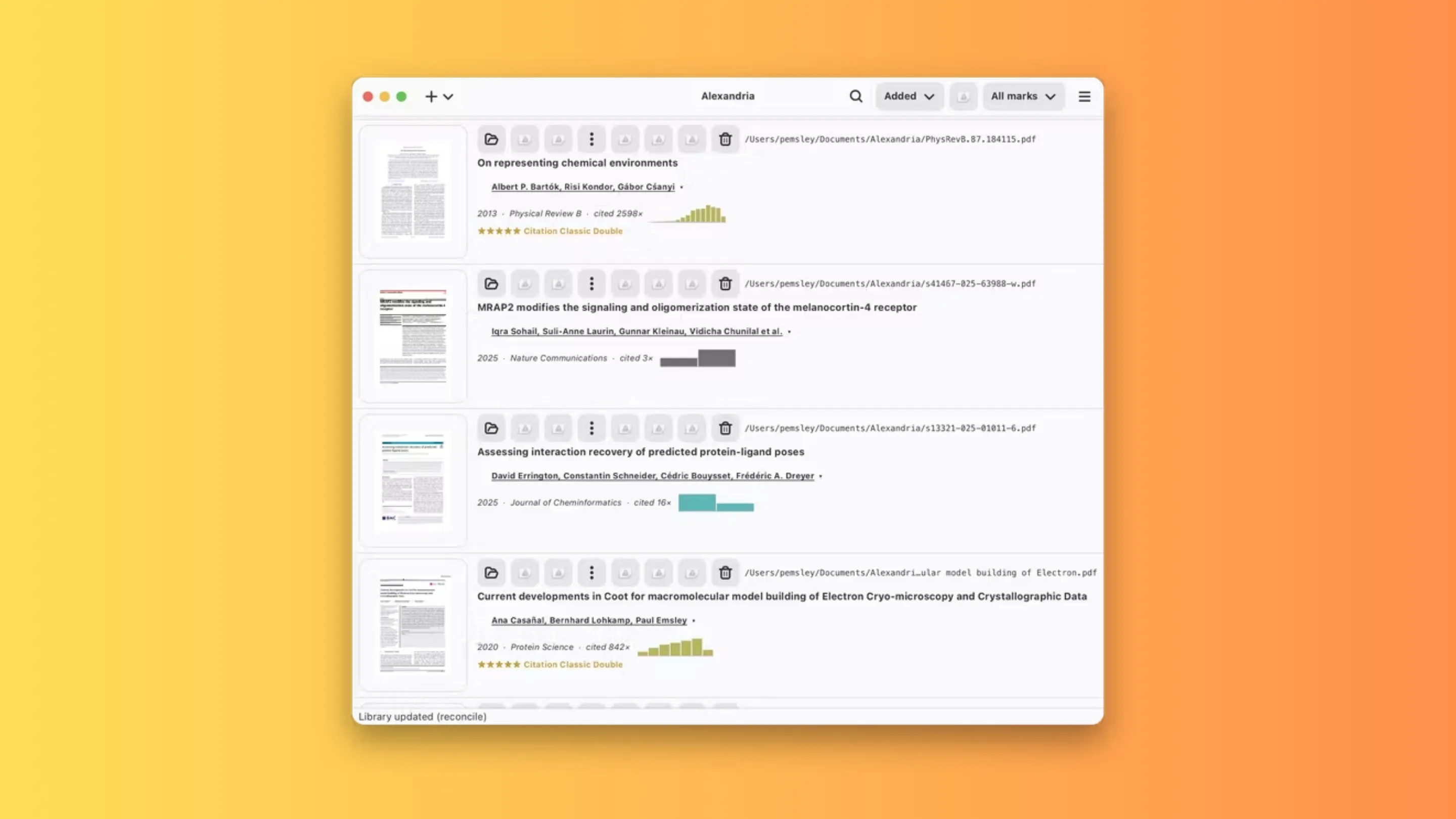Open authors link starting with David Errington

pyautogui.click(x=652, y=476)
